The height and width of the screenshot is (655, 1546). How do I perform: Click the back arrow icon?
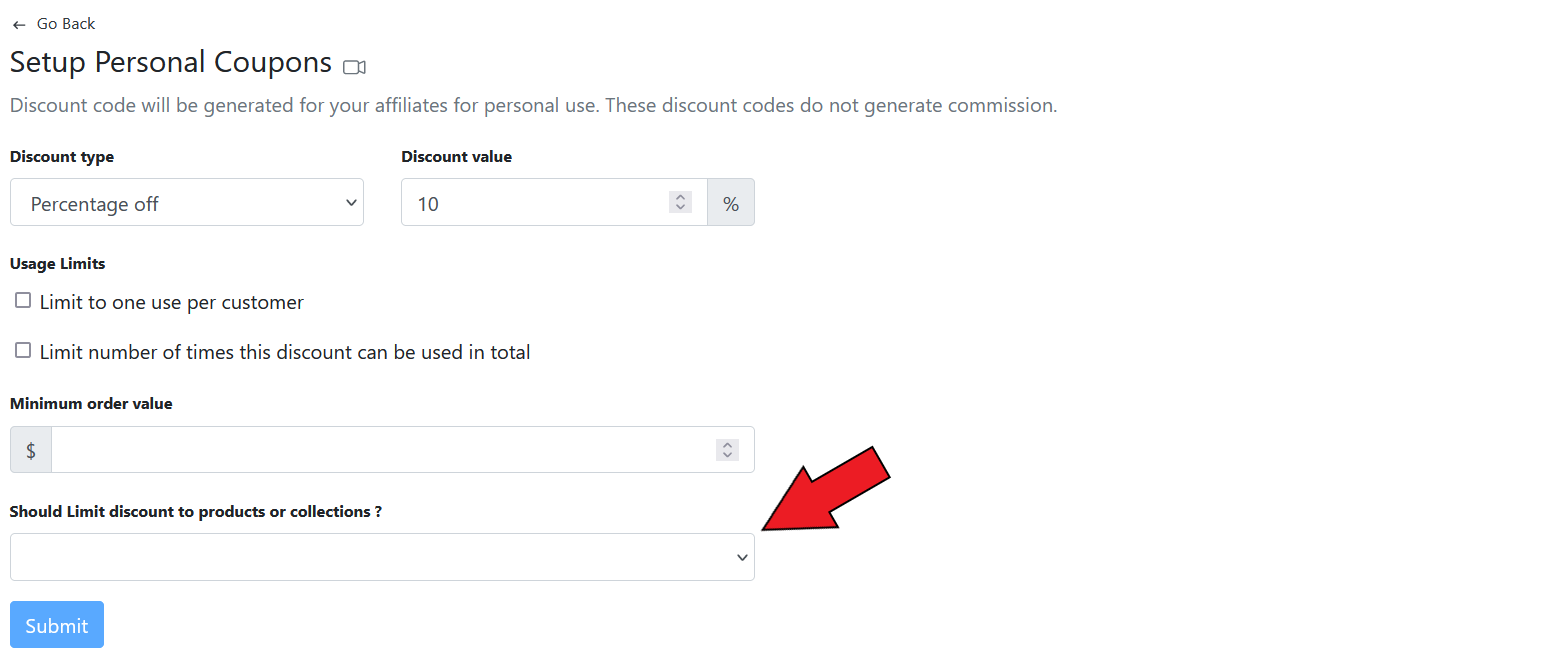18,25
